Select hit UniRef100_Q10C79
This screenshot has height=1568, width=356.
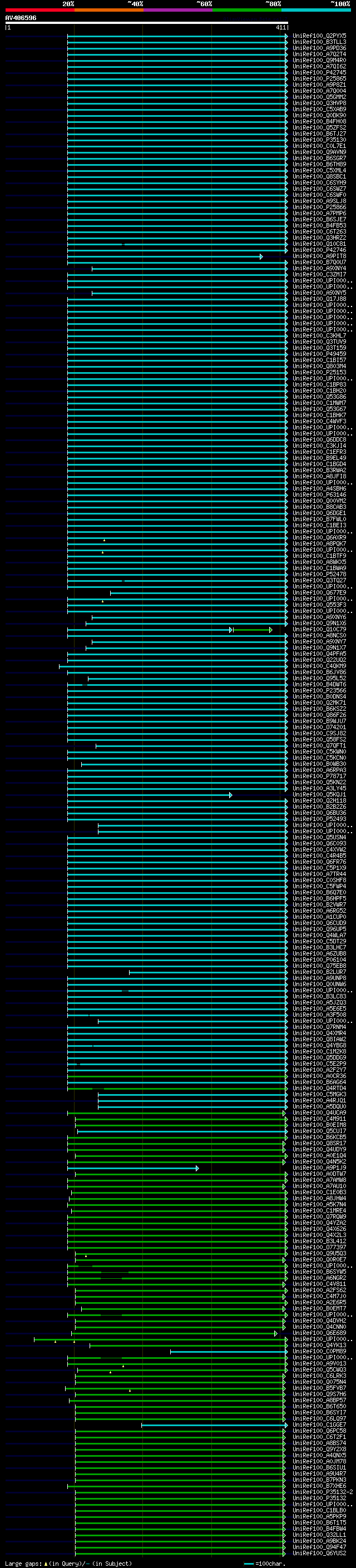pos(319,630)
